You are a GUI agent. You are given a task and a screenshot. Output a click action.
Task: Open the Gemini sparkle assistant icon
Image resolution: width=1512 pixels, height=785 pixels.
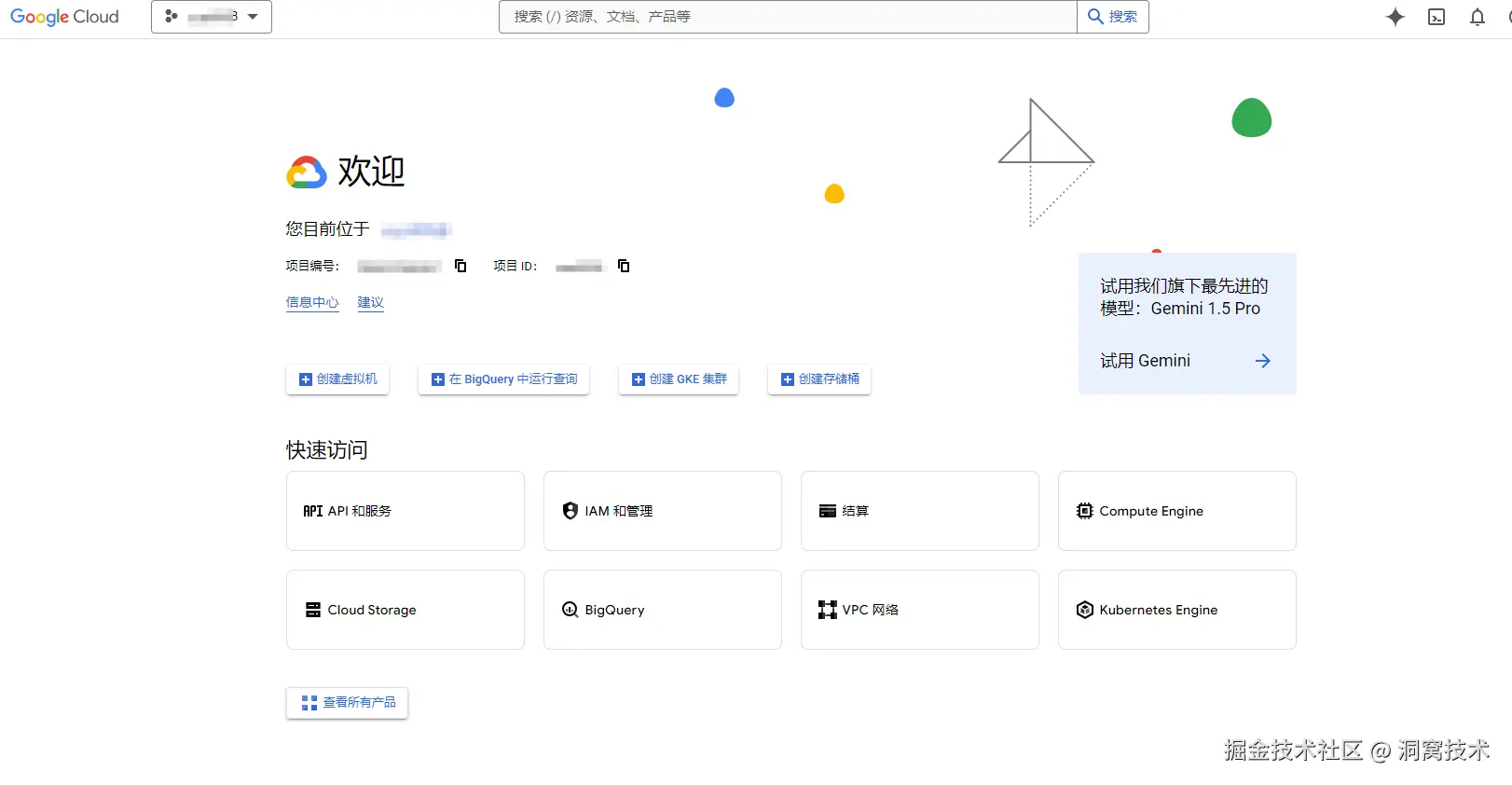tap(1395, 17)
